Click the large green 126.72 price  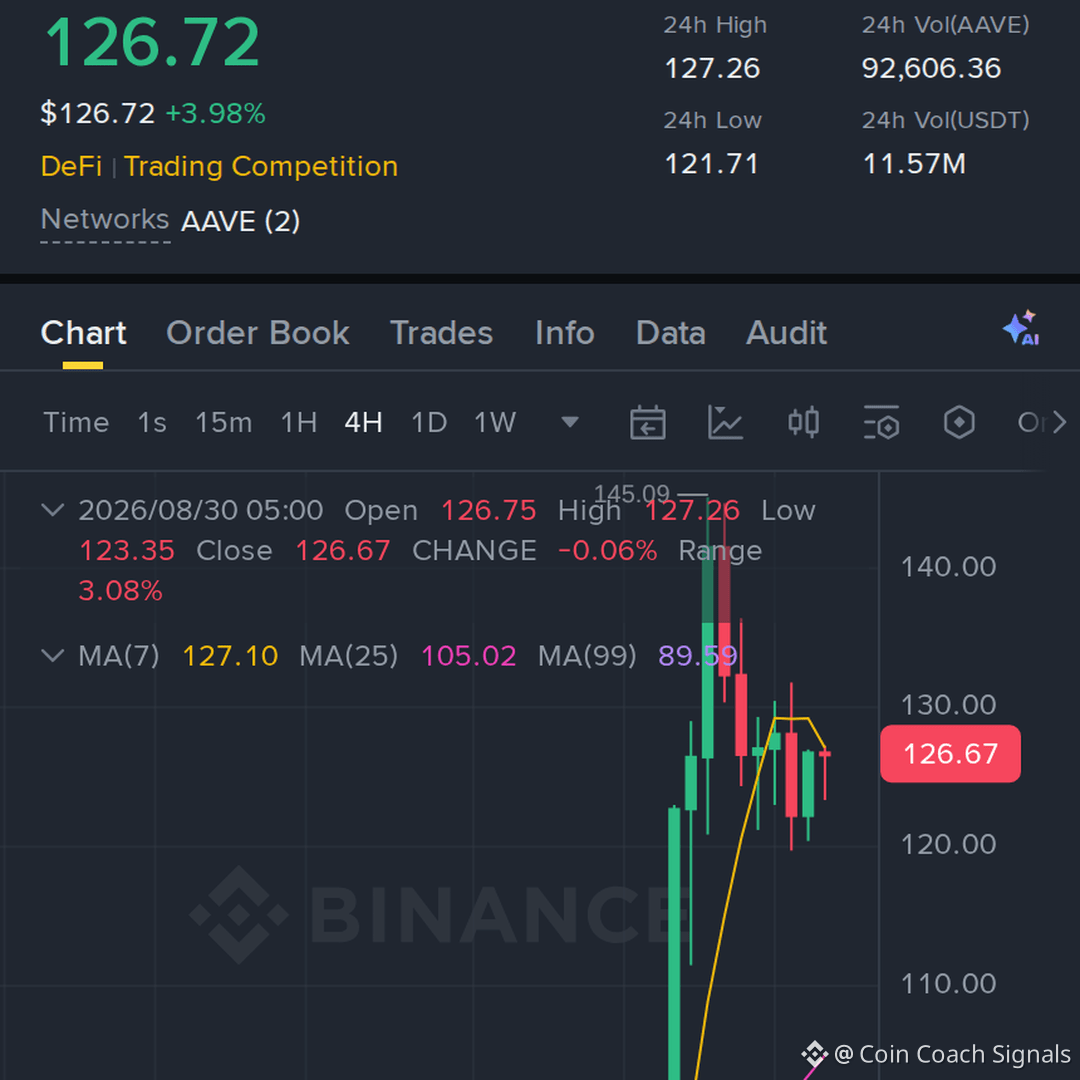click(x=152, y=43)
